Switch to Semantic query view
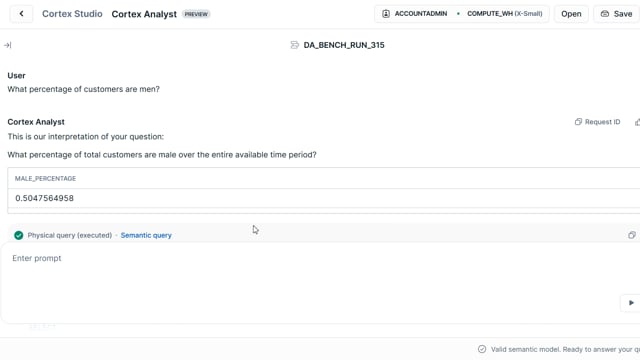This screenshot has width=640, height=360. click(x=146, y=235)
